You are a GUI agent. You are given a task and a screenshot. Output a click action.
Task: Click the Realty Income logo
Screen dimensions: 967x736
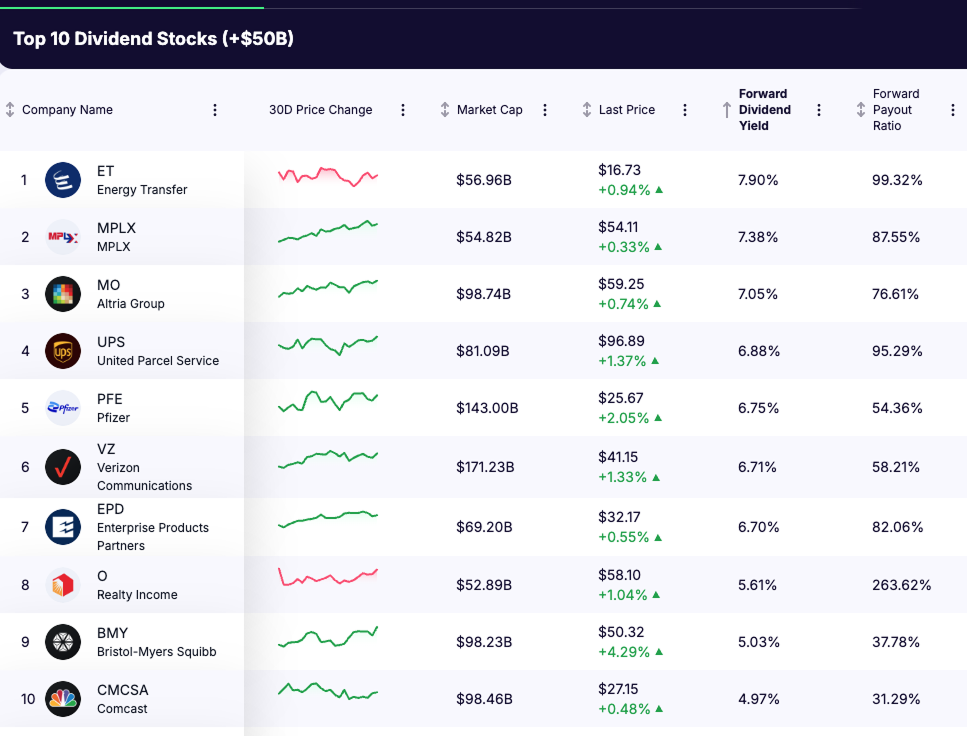coord(63,583)
